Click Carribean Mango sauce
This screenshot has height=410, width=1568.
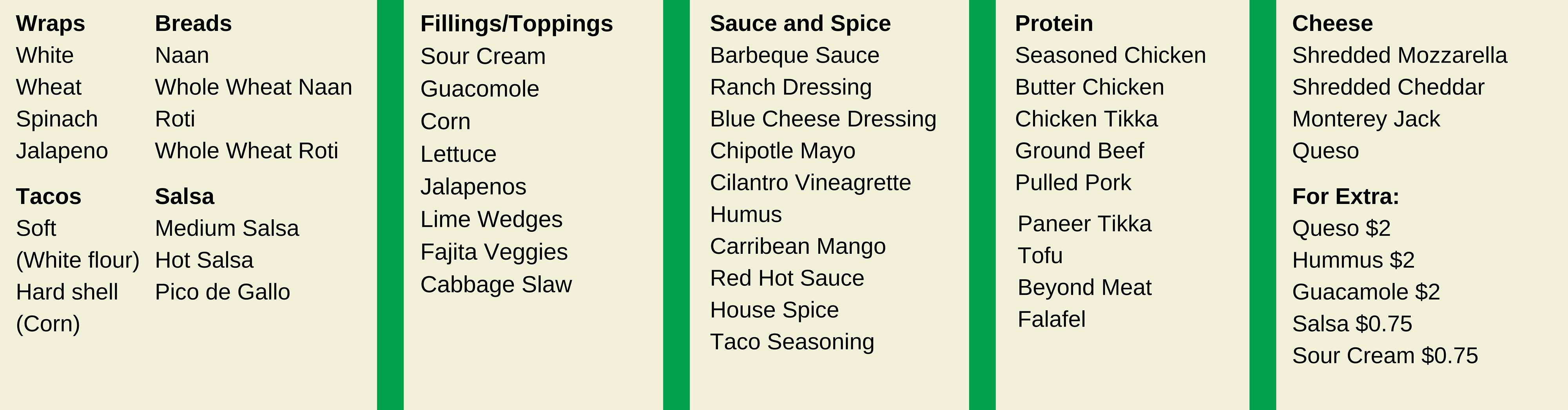(x=798, y=246)
